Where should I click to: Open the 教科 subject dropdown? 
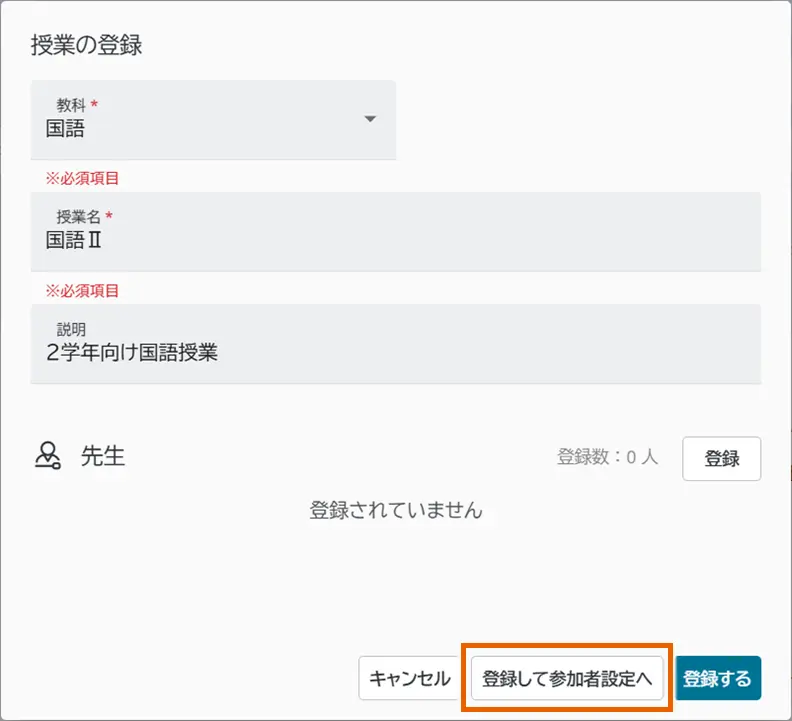click(213, 120)
